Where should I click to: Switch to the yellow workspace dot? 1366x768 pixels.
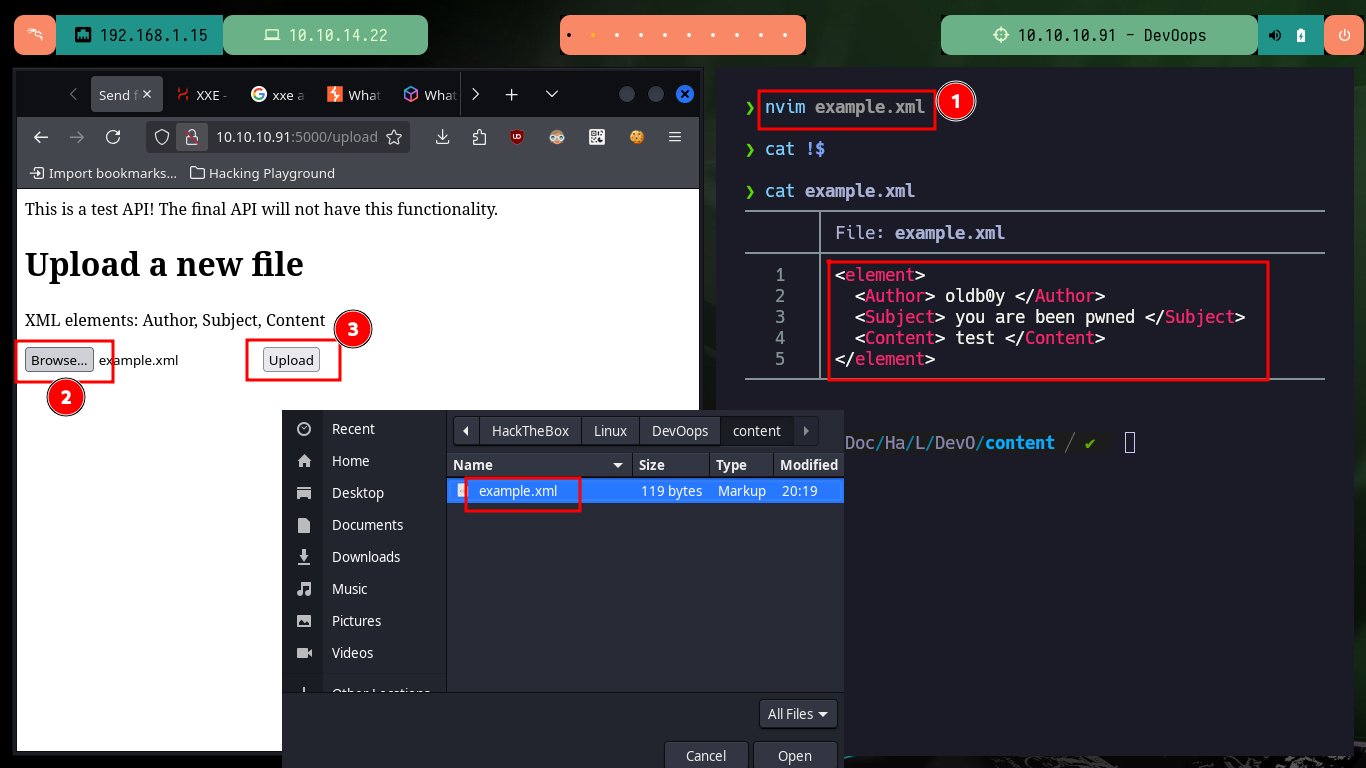[592, 35]
